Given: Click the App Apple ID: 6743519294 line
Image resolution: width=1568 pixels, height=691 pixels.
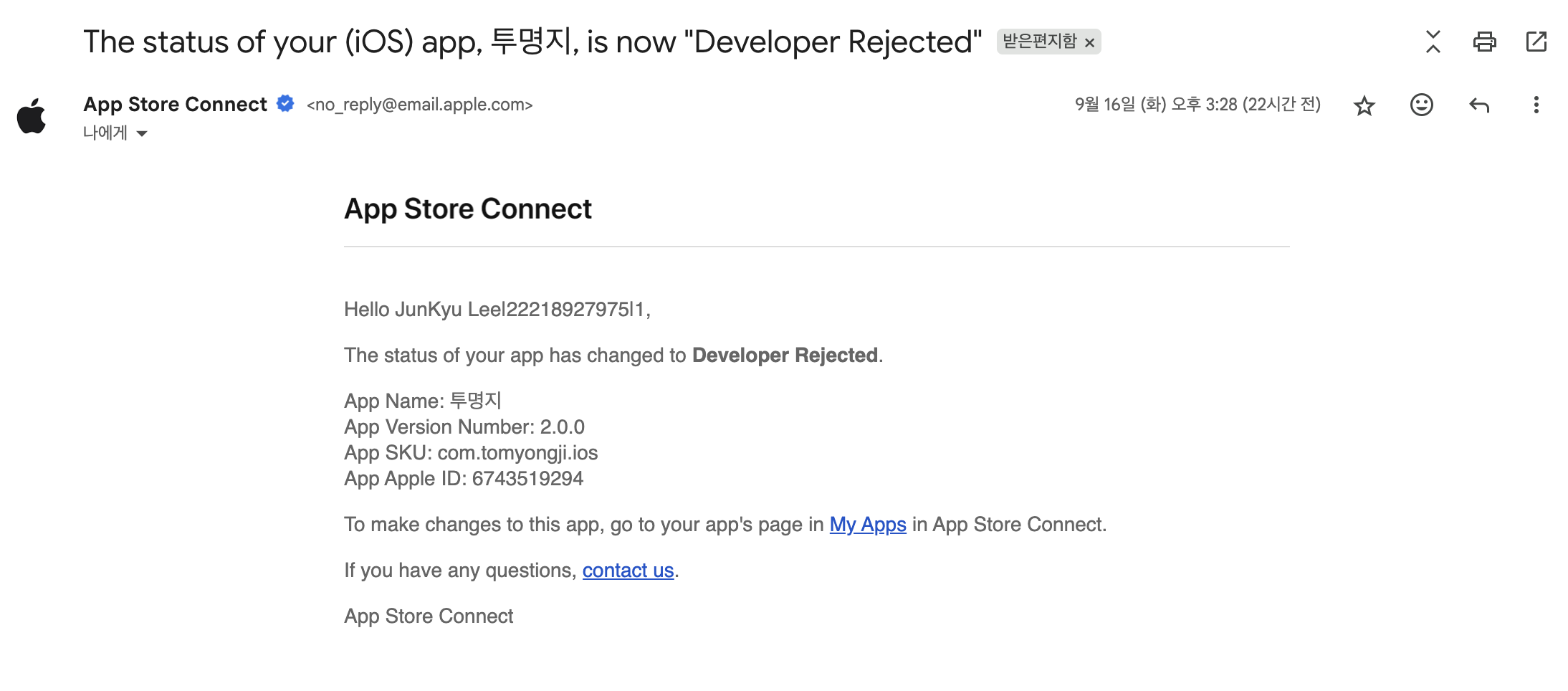Looking at the screenshot, I should click(464, 479).
